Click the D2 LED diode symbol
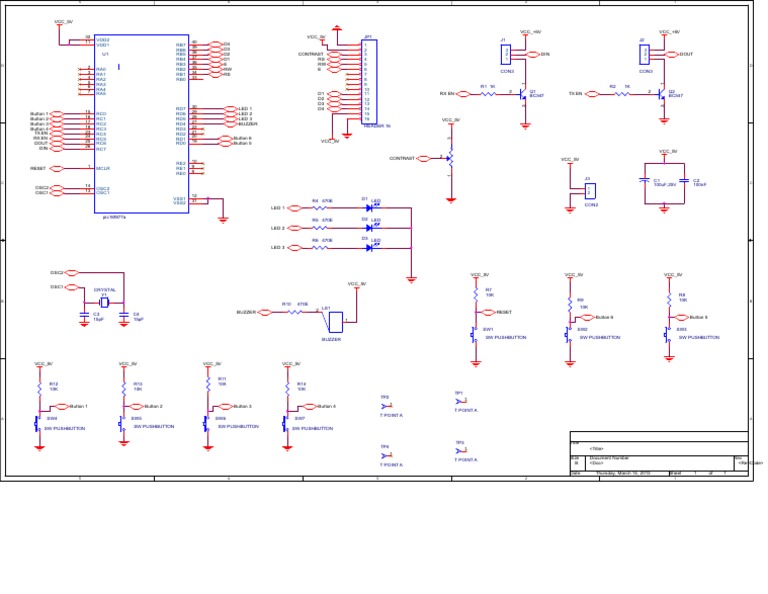Screen dimensions: 768x594 tap(371, 228)
